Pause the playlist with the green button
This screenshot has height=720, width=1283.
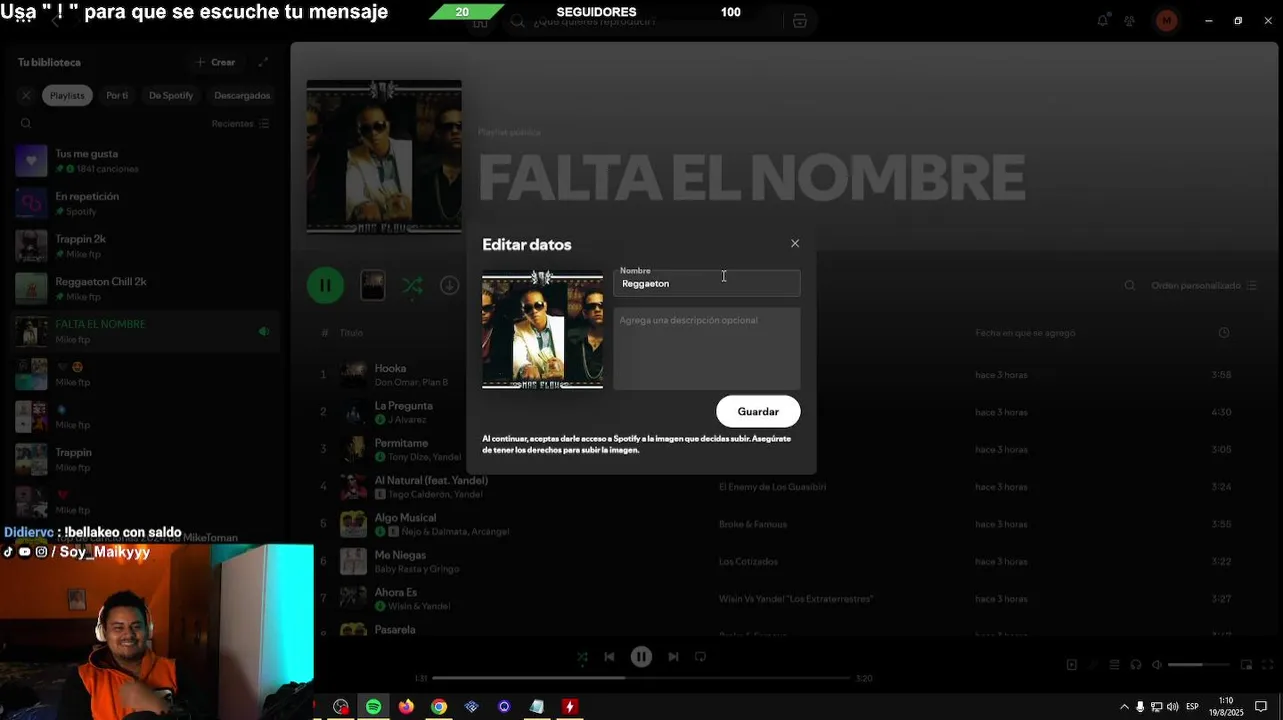coord(325,285)
